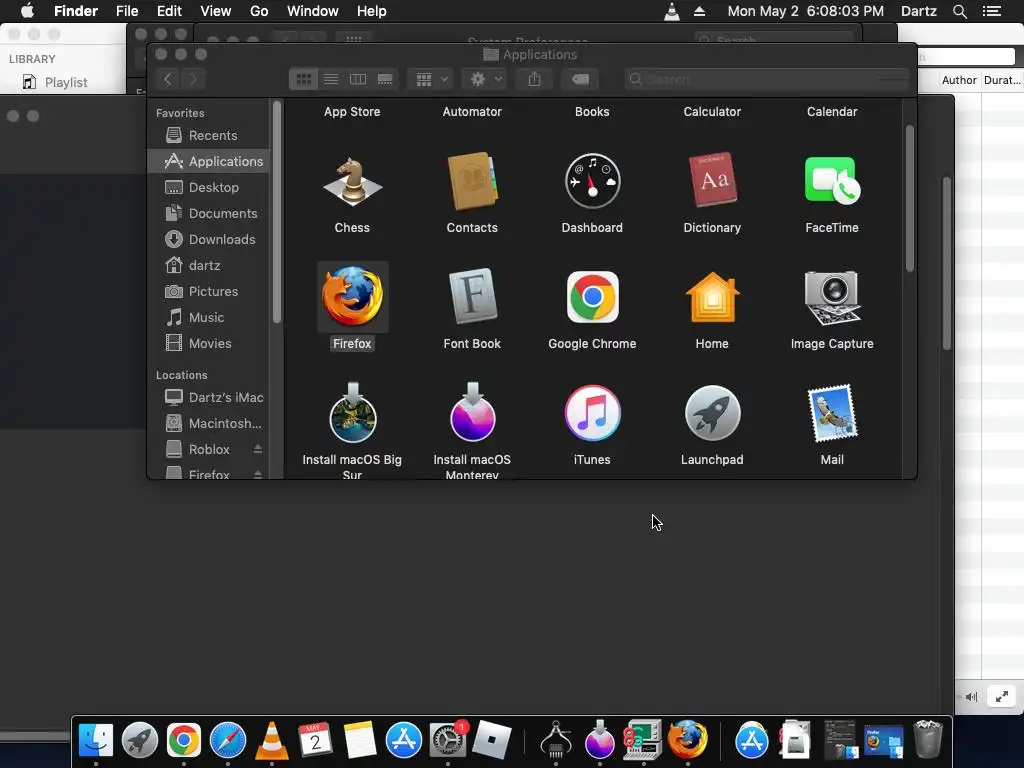Viewport: 1024px width, 768px height.
Task: Switch to icon view
Action: (x=304, y=79)
